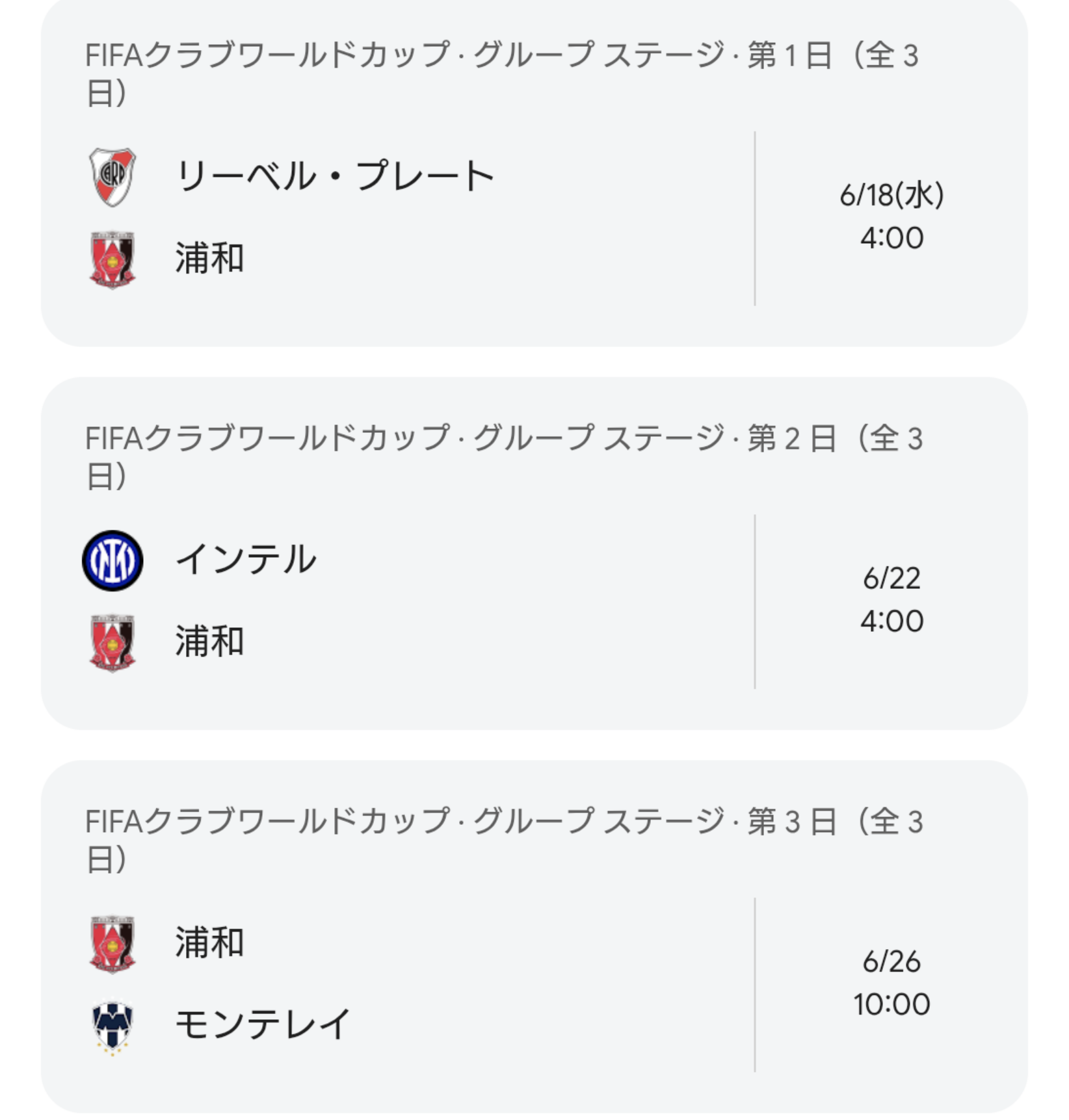Screen dimensions: 1069x1120
Task: Open the インテル team name
Action: click(x=246, y=559)
